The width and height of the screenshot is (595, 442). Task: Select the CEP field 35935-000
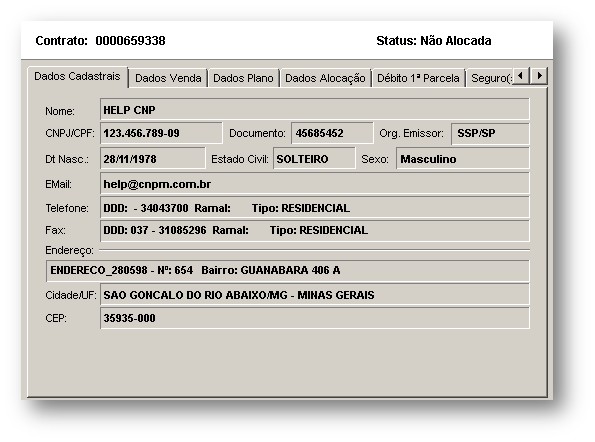coord(315,318)
